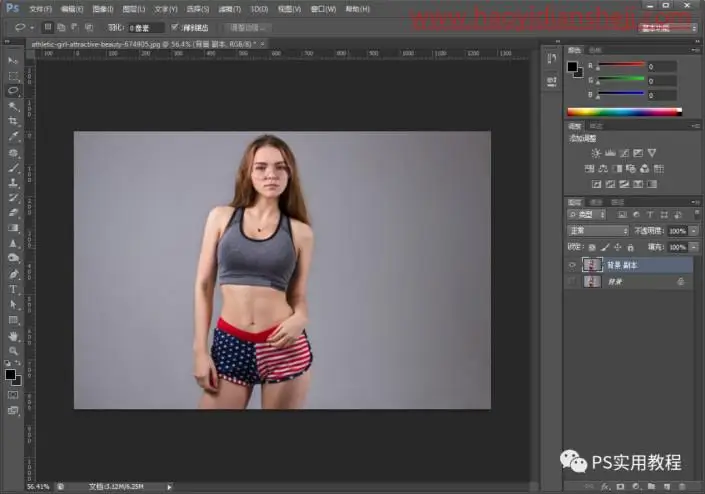Image resolution: width=705 pixels, height=494 pixels.
Task: Toggle the layer filter on/off switch
Action: (696, 214)
